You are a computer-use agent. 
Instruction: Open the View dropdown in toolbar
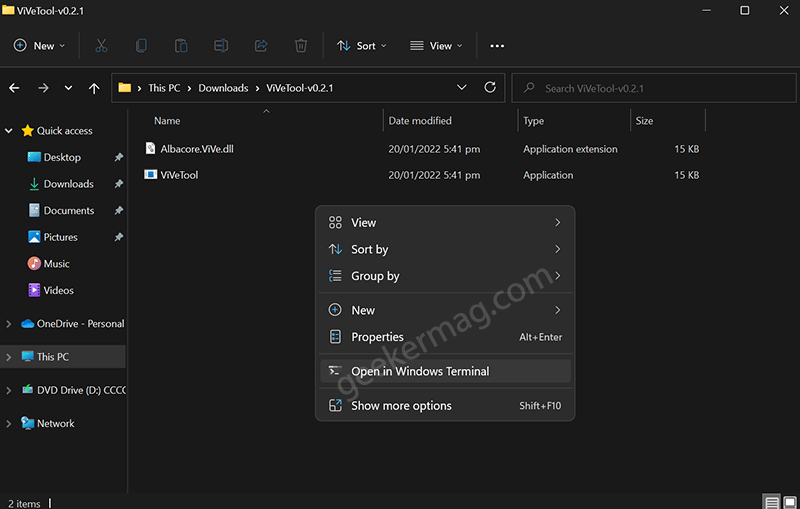tap(436, 46)
